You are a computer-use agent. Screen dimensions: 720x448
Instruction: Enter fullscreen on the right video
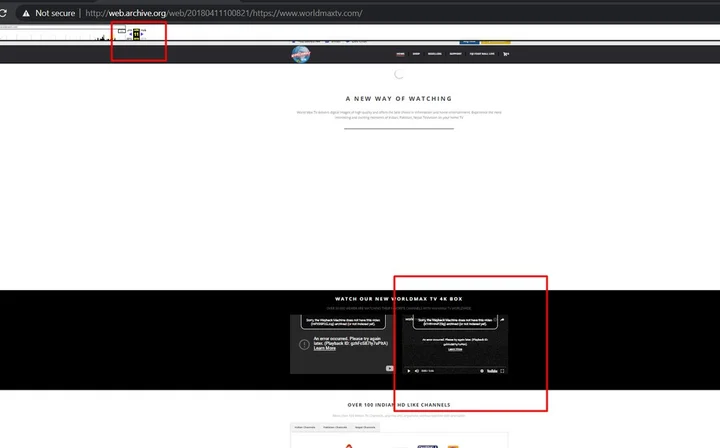pos(502,370)
